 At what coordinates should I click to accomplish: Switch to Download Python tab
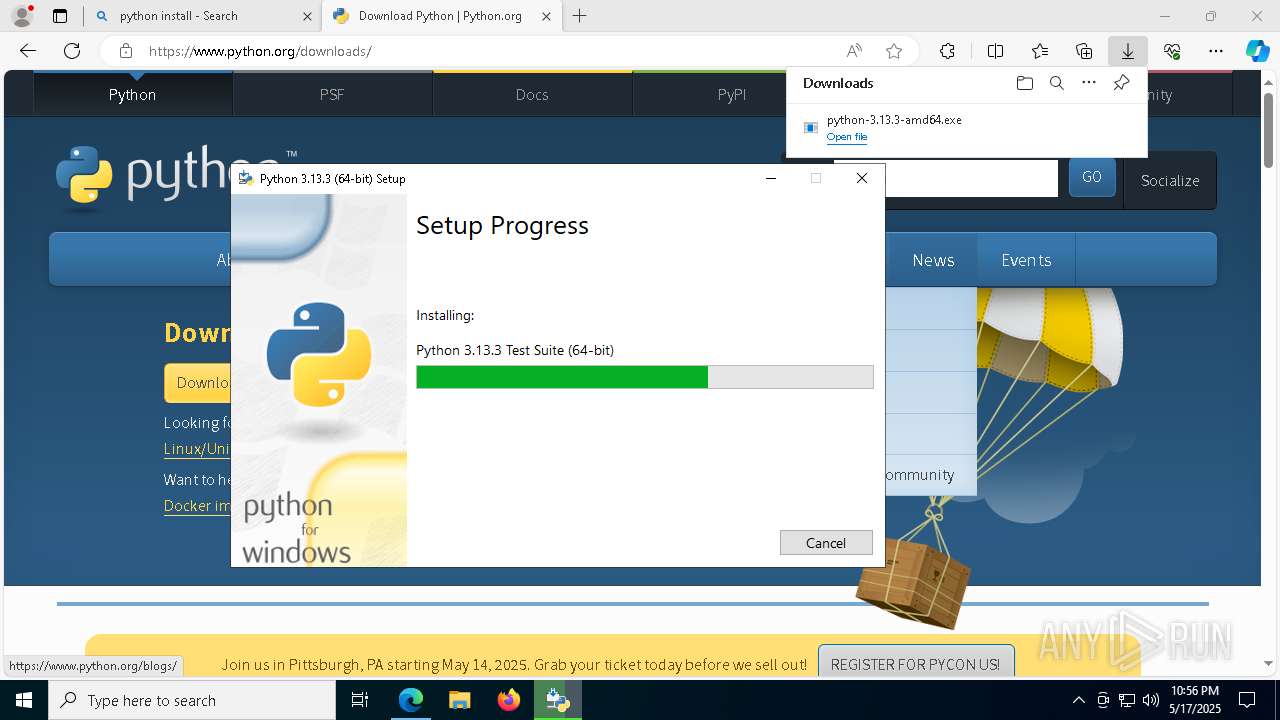click(440, 16)
